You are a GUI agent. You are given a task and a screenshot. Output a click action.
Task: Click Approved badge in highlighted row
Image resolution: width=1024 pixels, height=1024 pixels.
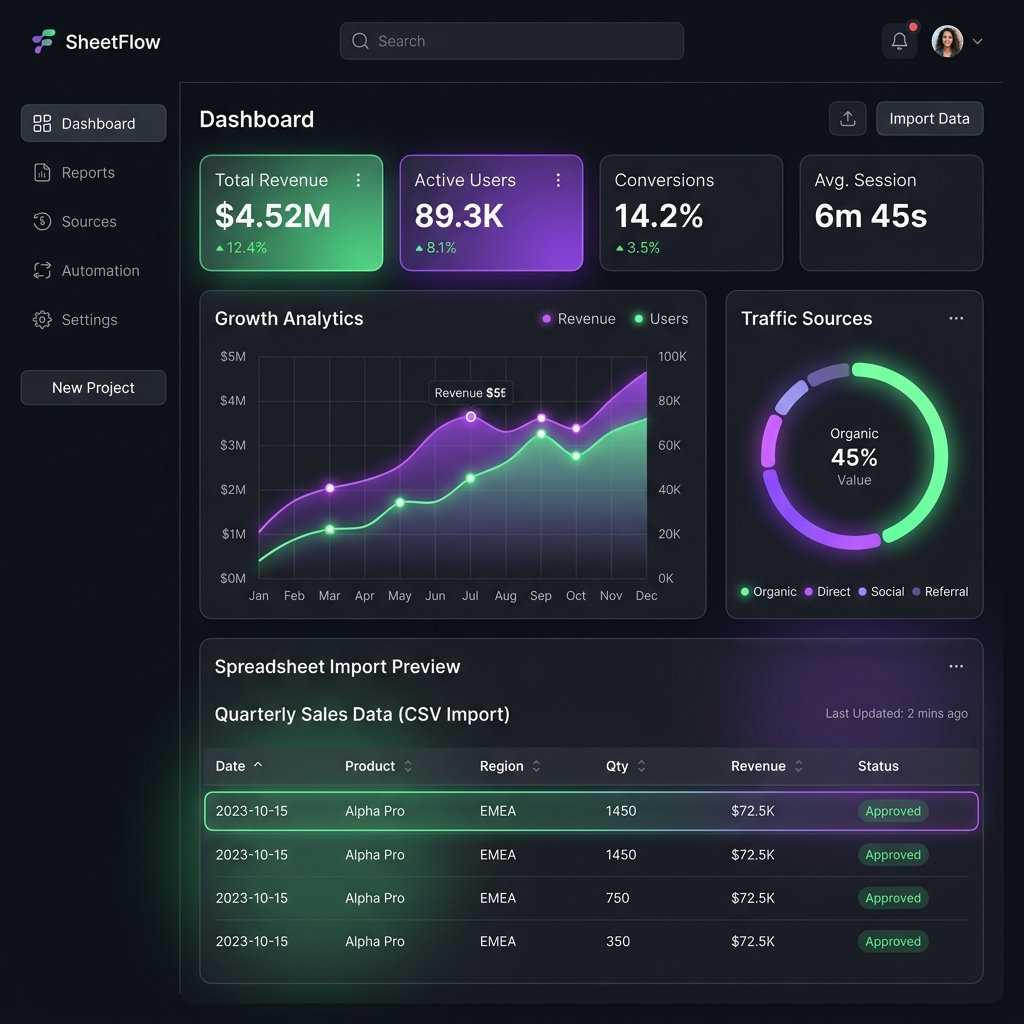click(x=892, y=811)
